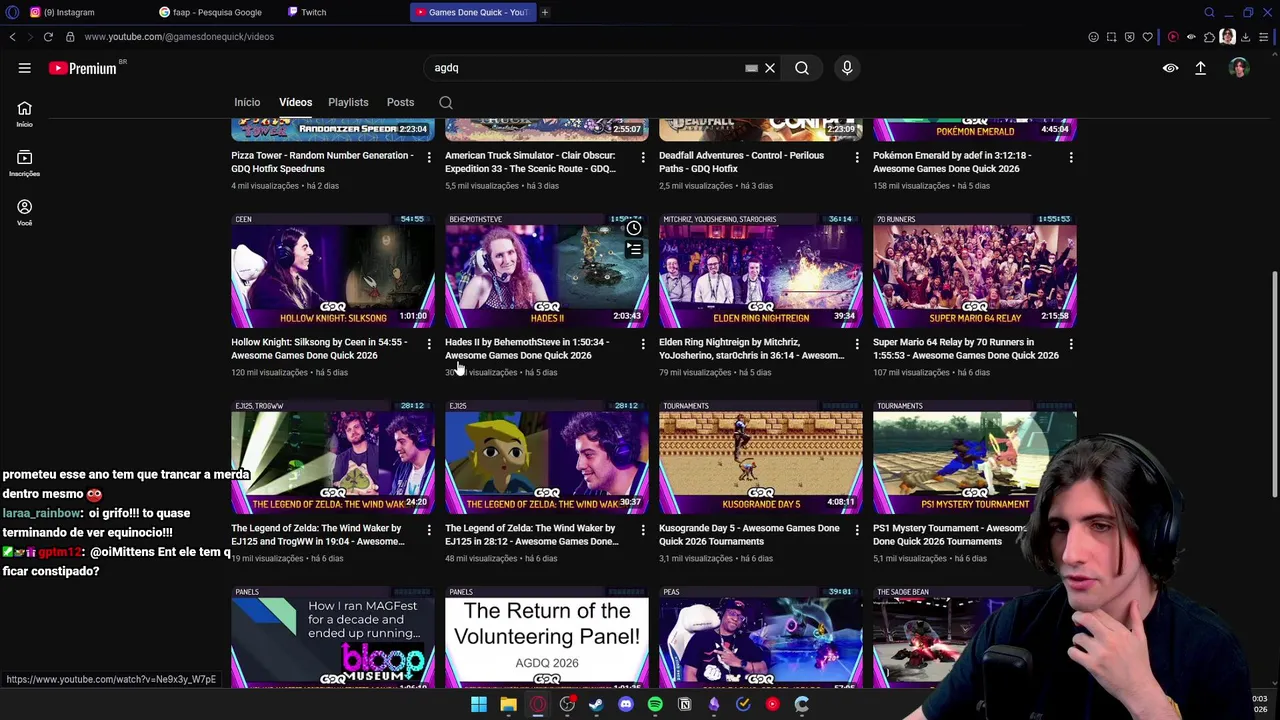Open the Hollow Knight: Silksong video thumbnail

coord(333,270)
